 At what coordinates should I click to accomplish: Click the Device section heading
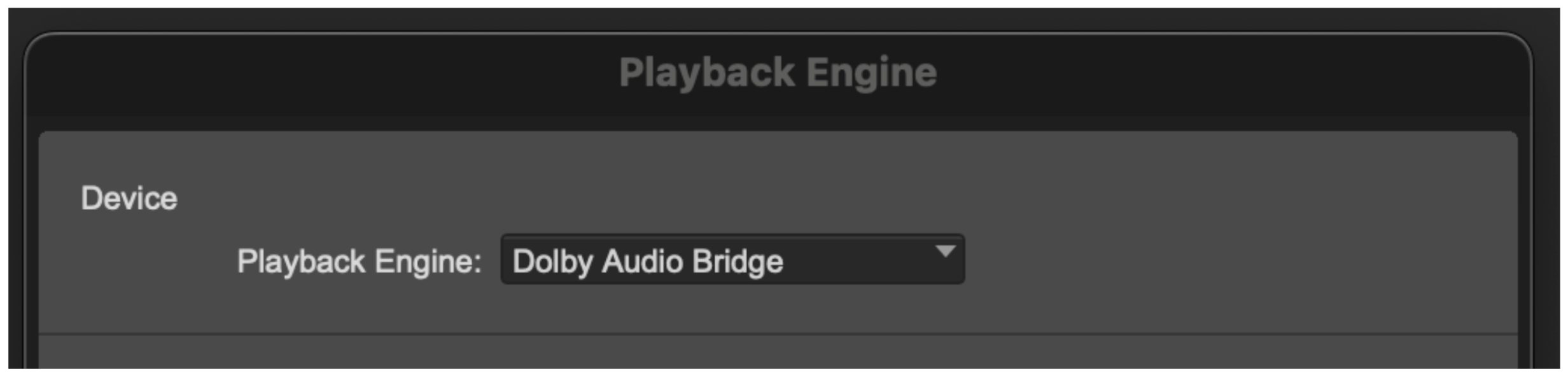pos(129,198)
